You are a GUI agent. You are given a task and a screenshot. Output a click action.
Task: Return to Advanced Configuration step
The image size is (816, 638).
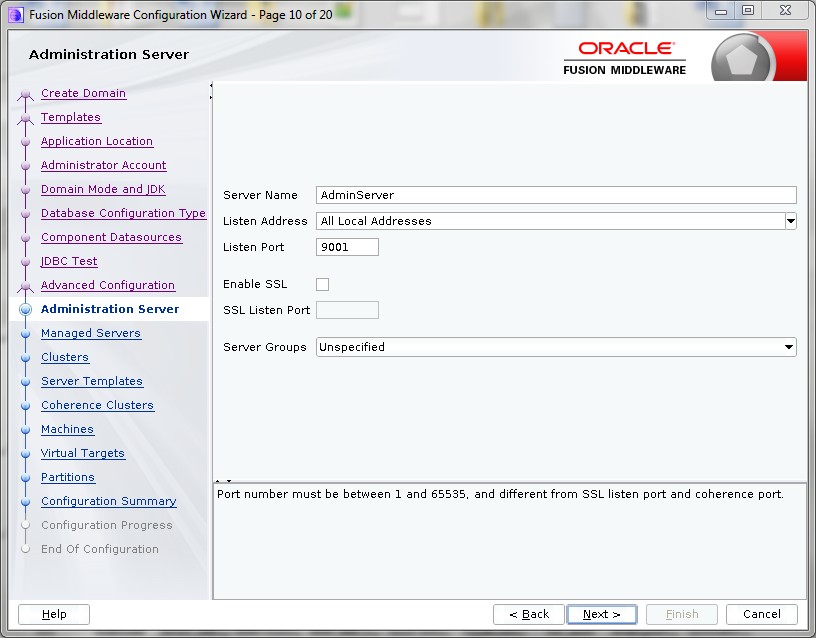[x=108, y=285]
